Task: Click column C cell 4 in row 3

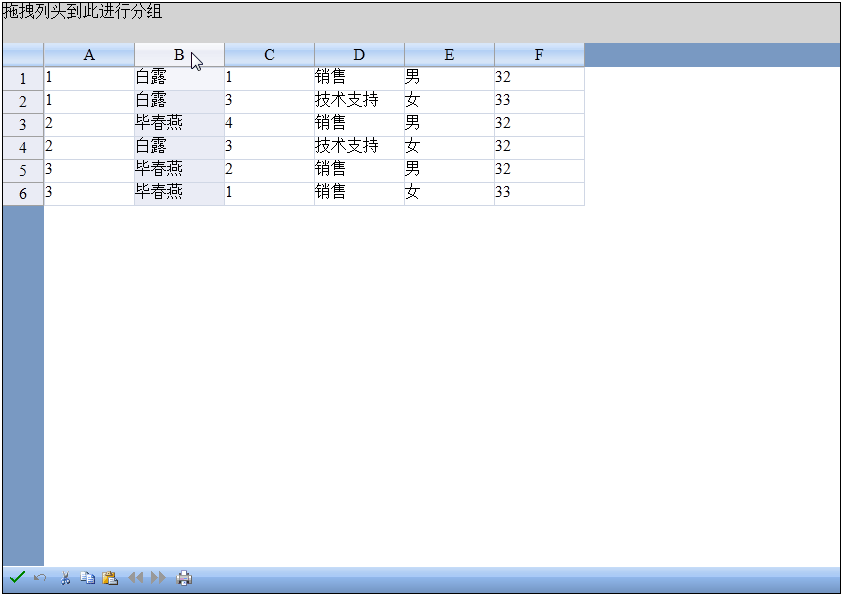Action: [269, 125]
